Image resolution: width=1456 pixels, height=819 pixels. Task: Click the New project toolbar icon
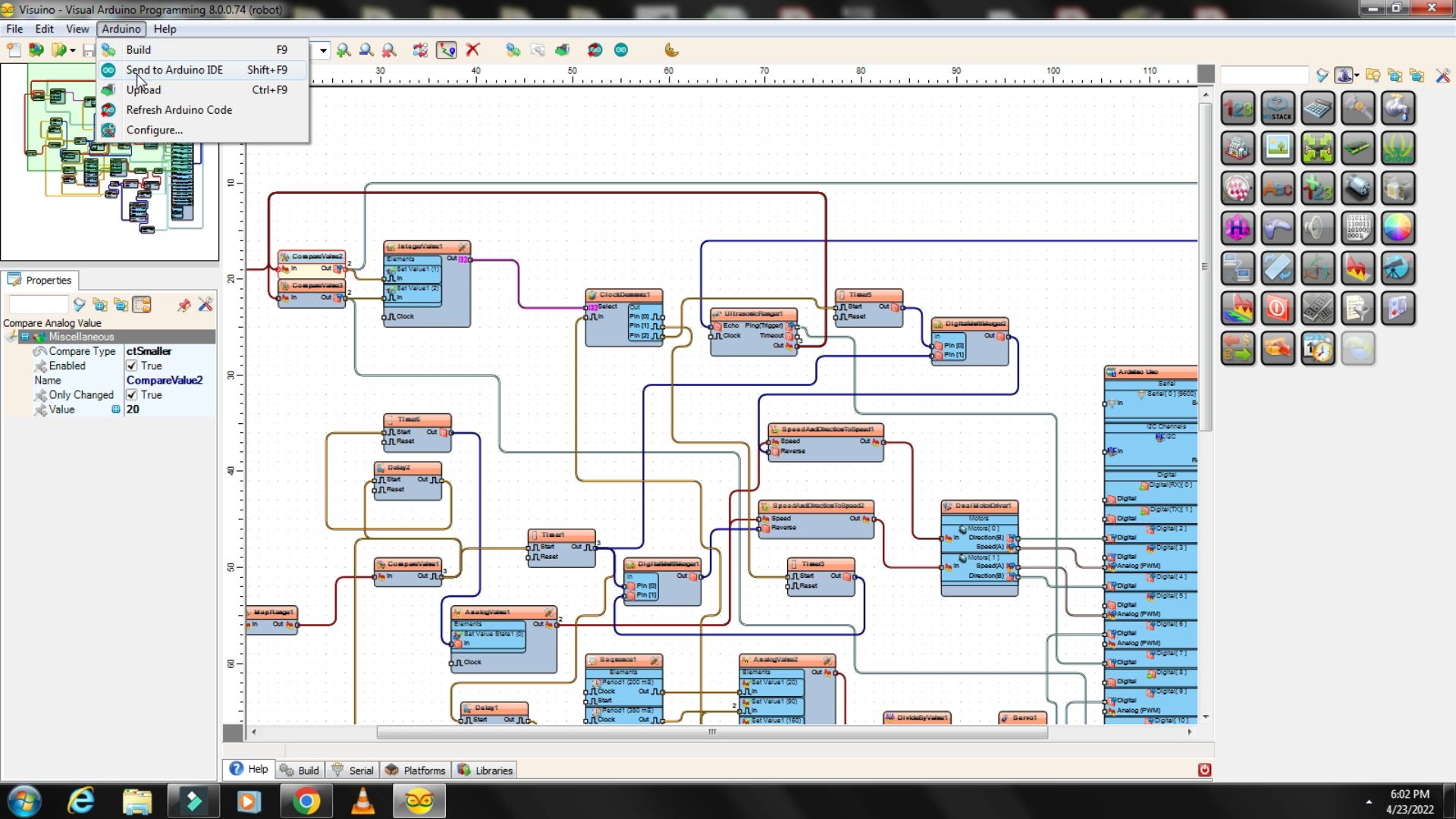click(14, 50)
